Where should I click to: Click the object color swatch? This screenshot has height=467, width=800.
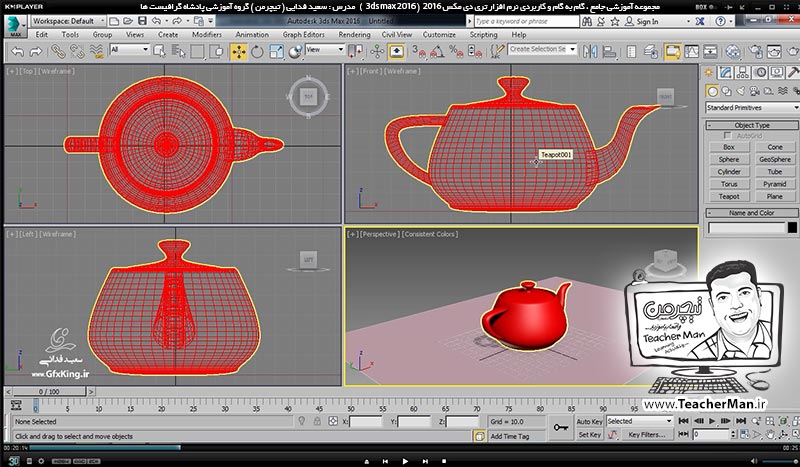[x=792, y=227]
